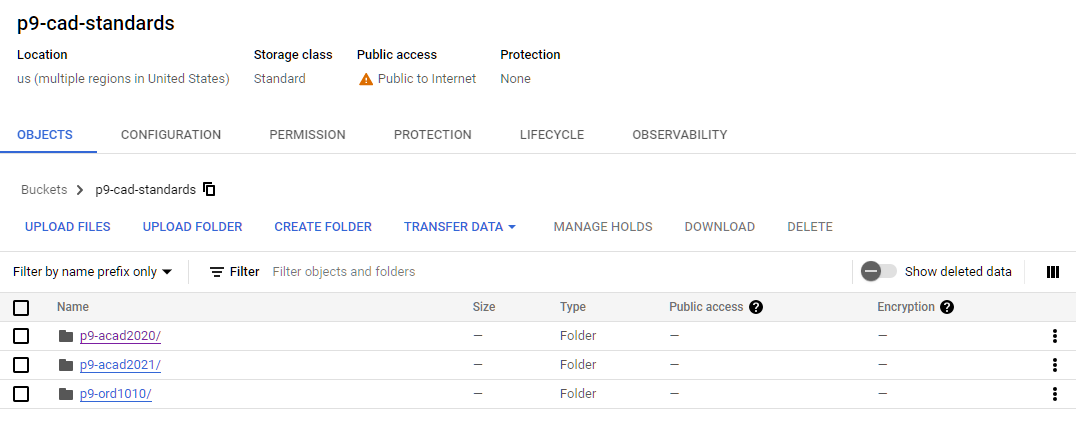
Task: Click the Filter funnel icon
Action: 217,272
